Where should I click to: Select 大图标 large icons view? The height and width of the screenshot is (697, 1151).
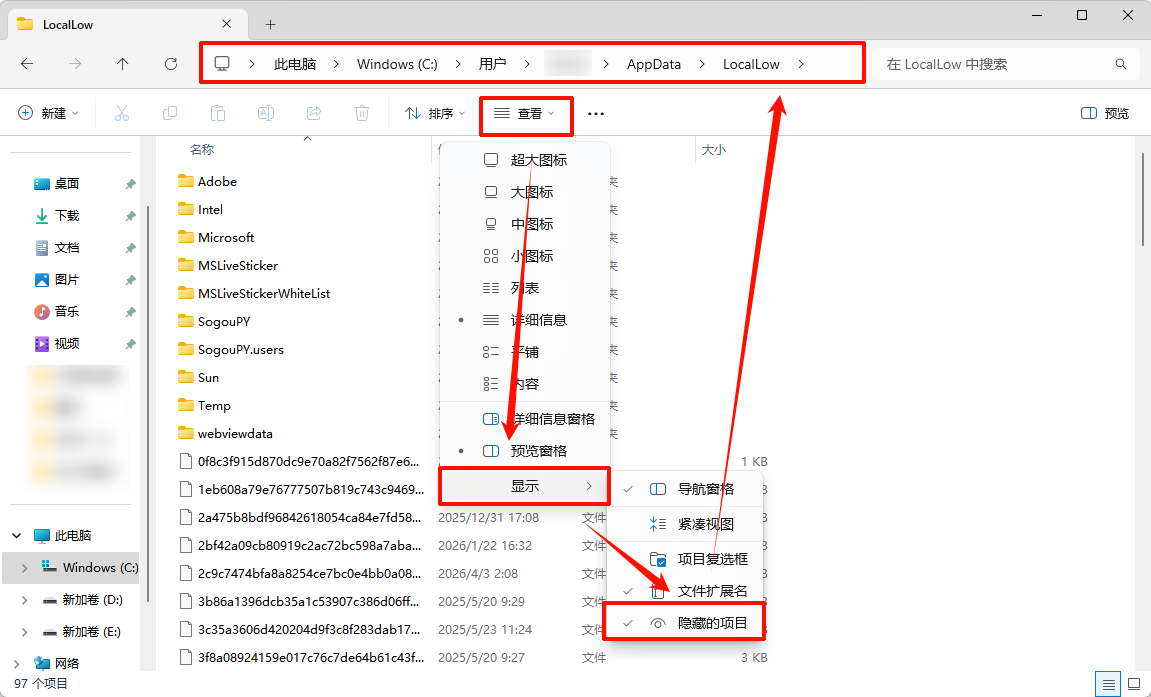tap(531, 192)
